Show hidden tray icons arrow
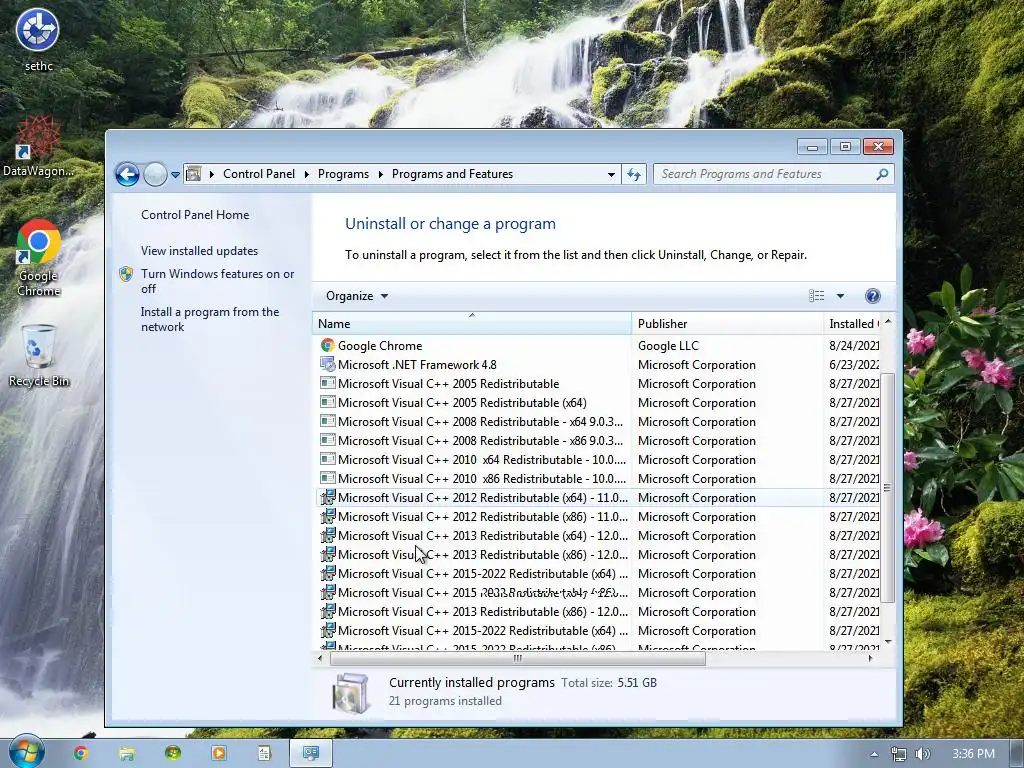The height and width of the screenshot is (768, 1024). point(874,754)
